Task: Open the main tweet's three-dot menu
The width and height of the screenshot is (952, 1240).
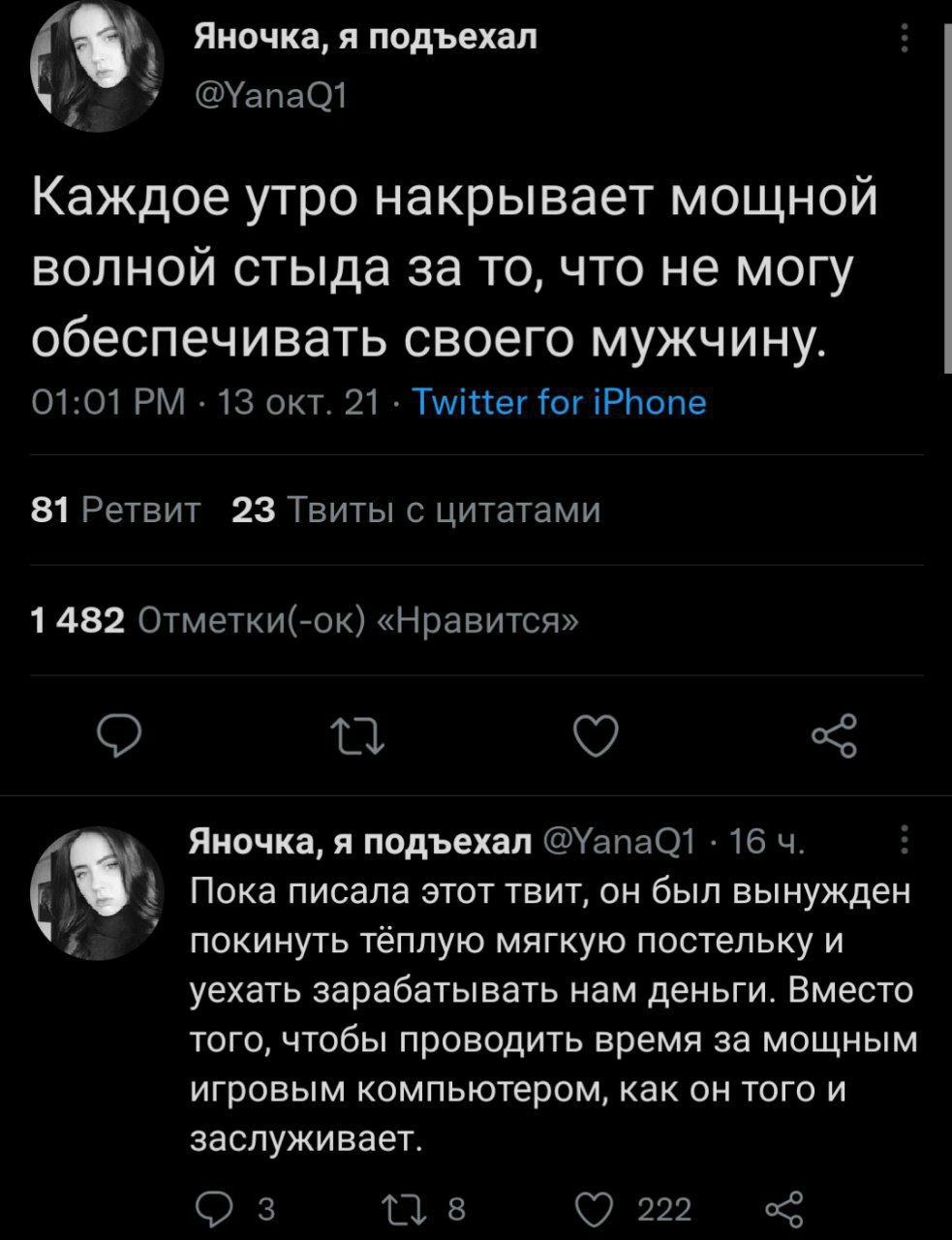Action: (905, 38)
